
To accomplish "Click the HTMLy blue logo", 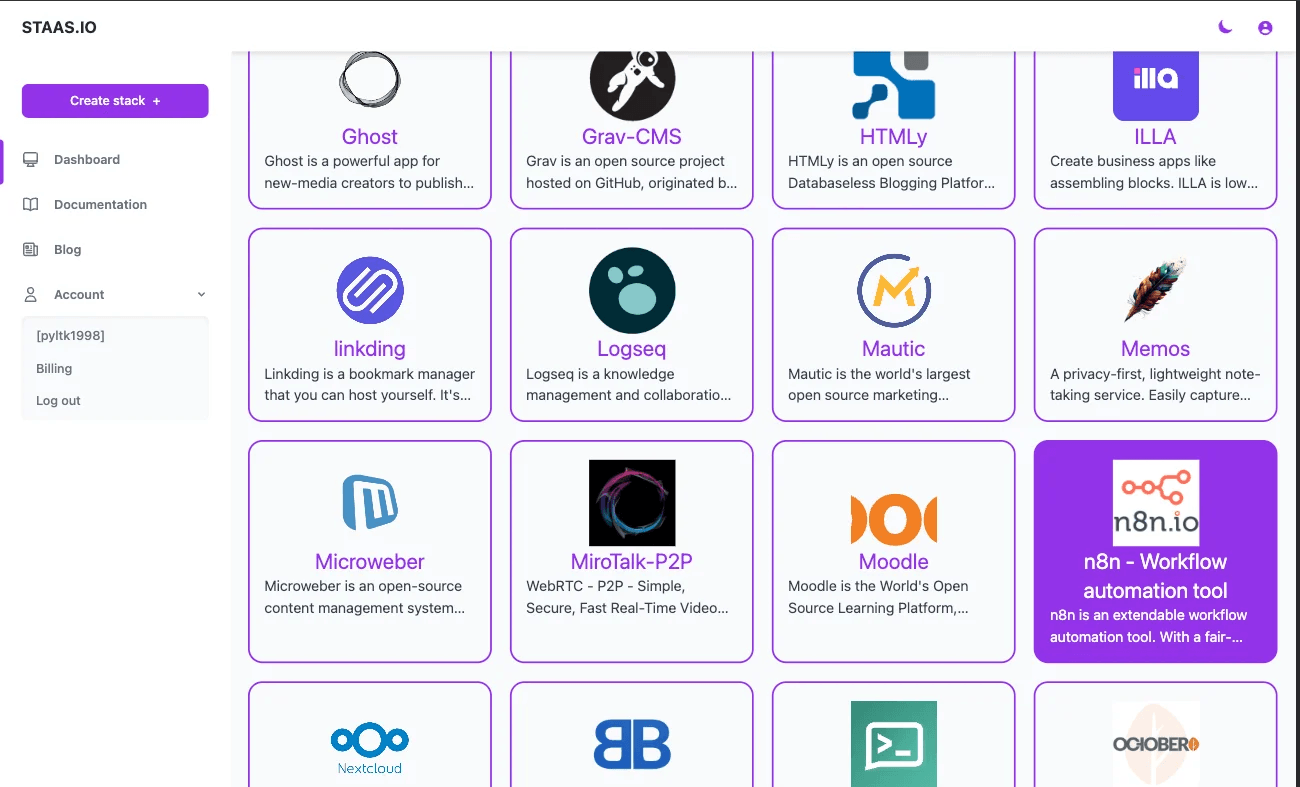I will pos(894,85).
